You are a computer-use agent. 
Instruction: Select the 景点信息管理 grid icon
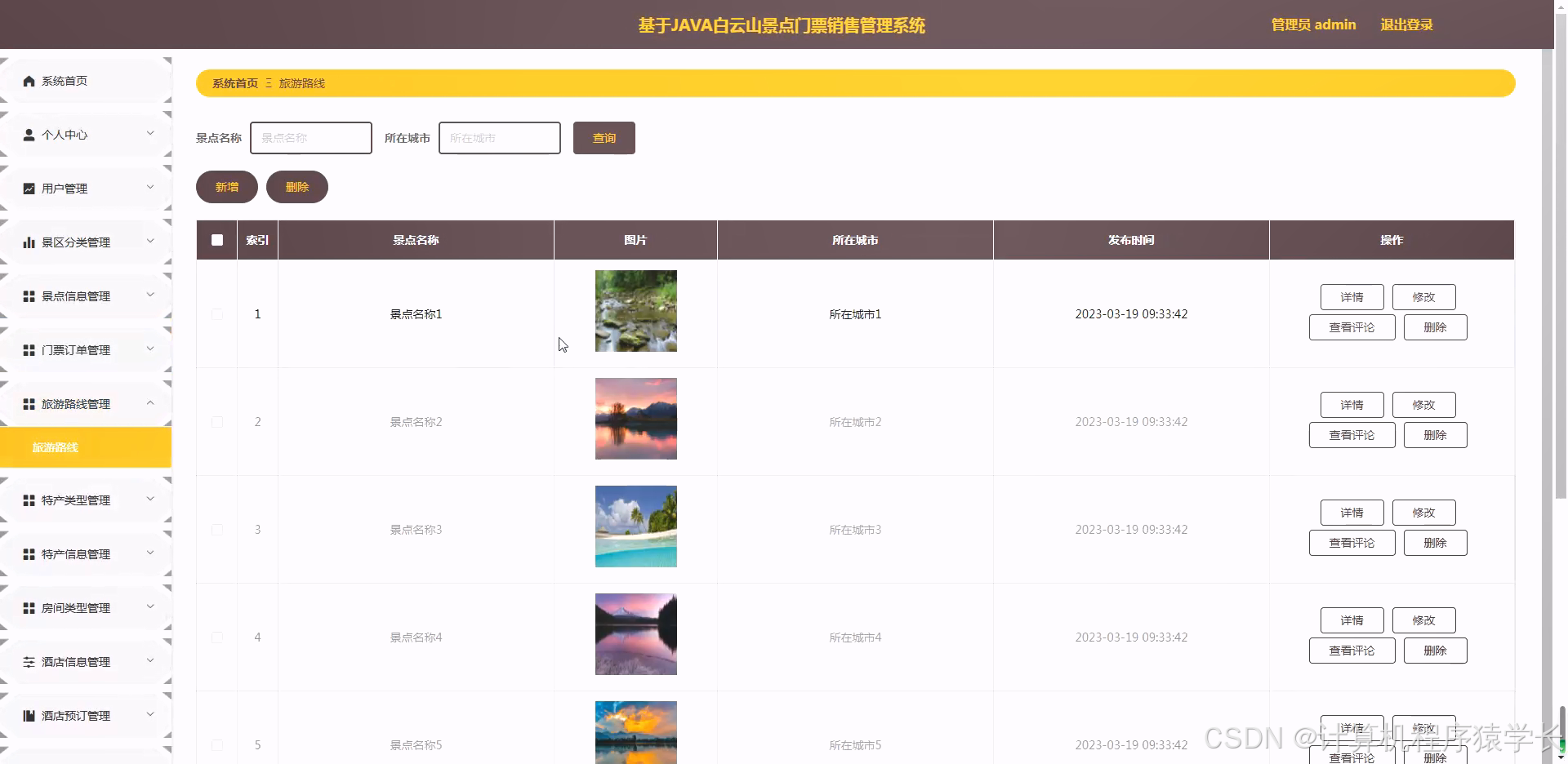(x=29, y=295)
